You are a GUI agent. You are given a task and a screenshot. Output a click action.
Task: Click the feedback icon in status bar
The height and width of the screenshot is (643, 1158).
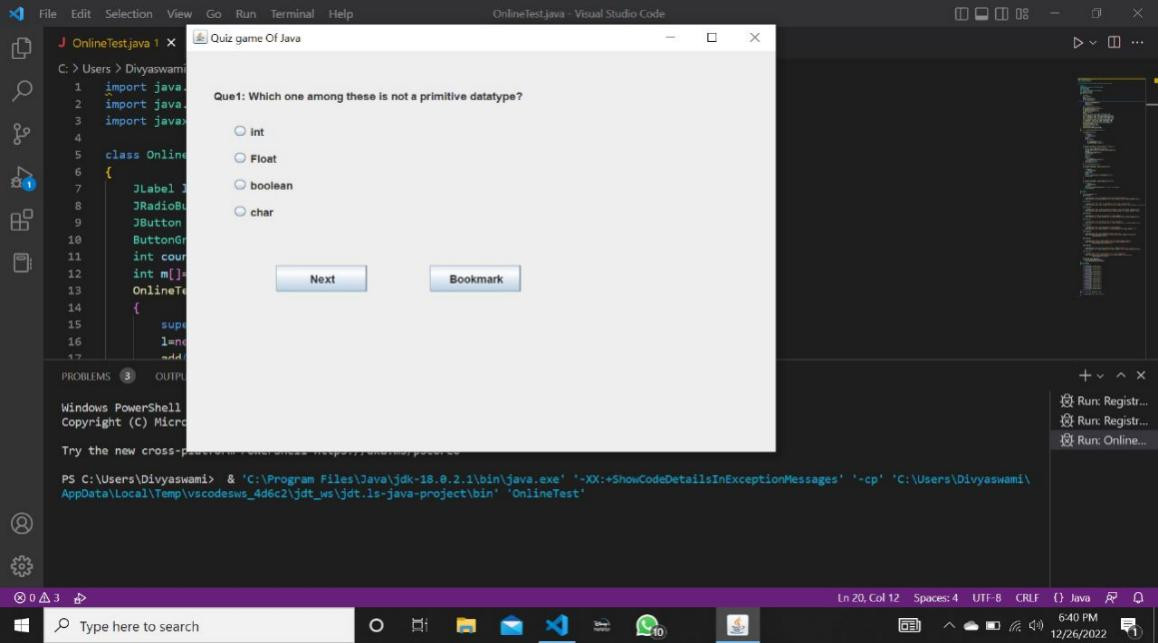[1111, 597]
